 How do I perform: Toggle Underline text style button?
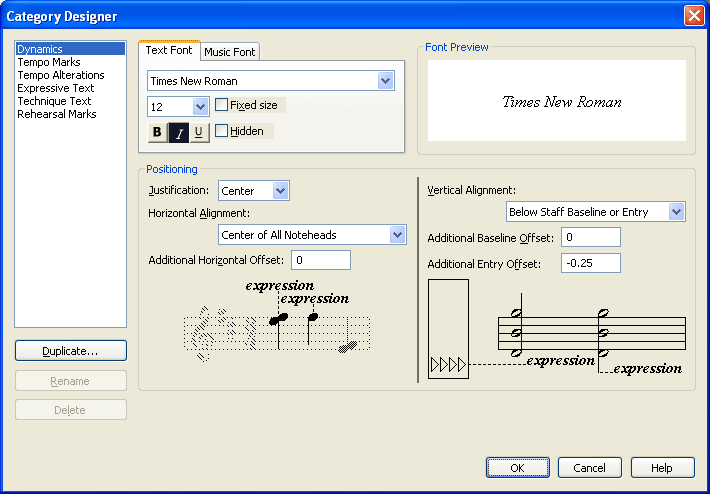coord(198,132)
